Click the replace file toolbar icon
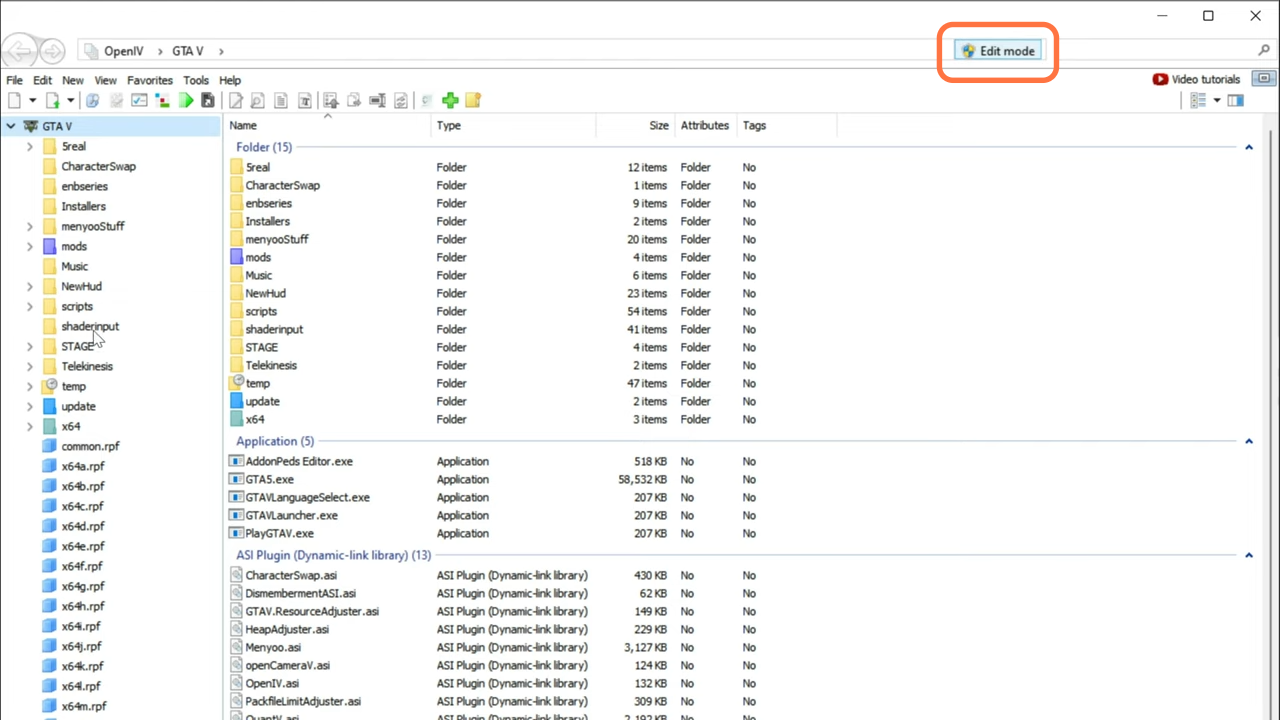1280x720 pixels. (400, 100)
